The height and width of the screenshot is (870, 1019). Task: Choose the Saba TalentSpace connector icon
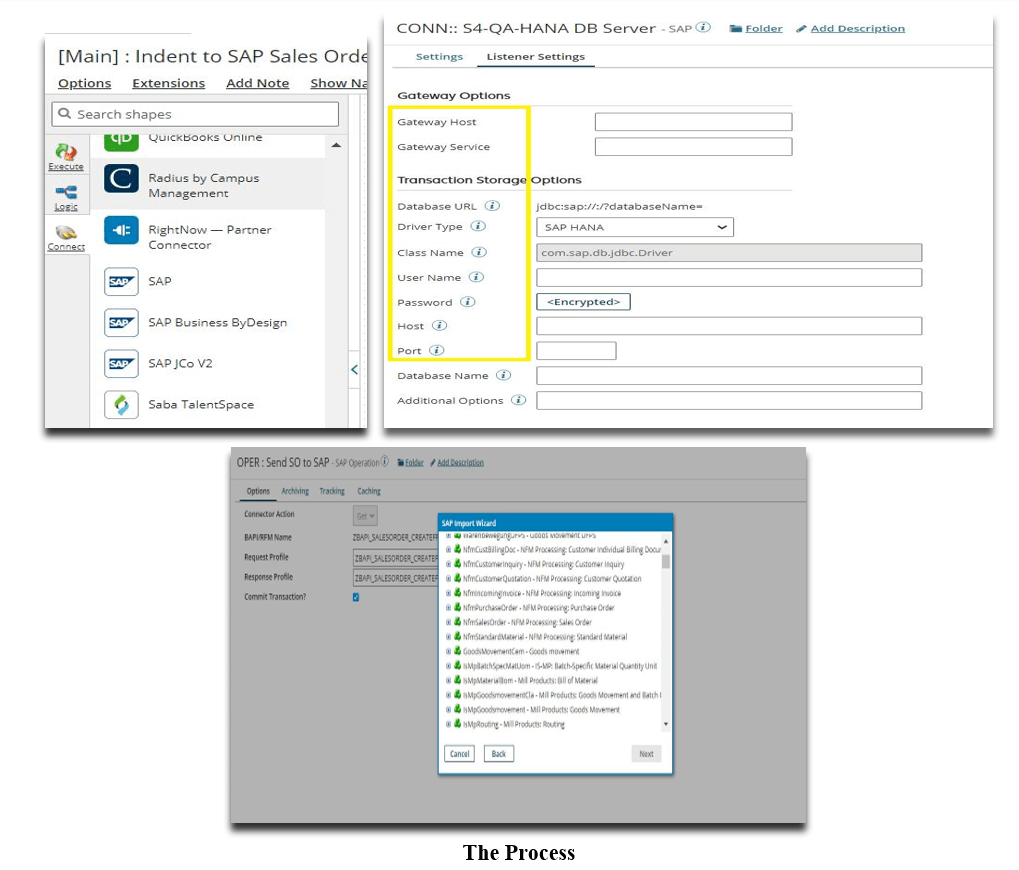tap(121, 405)
